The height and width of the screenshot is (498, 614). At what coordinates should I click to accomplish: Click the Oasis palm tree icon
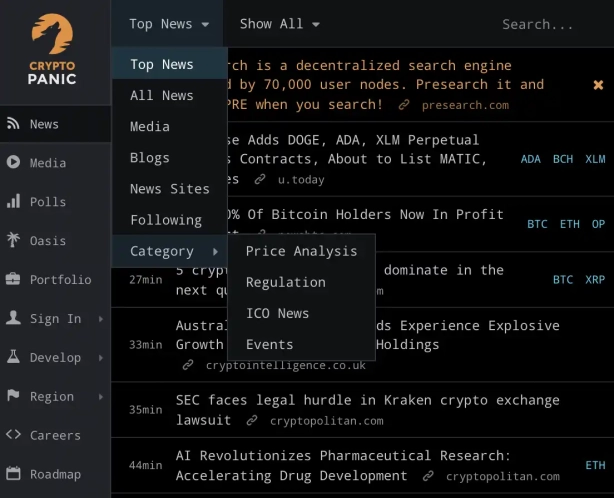coord(13,240)
